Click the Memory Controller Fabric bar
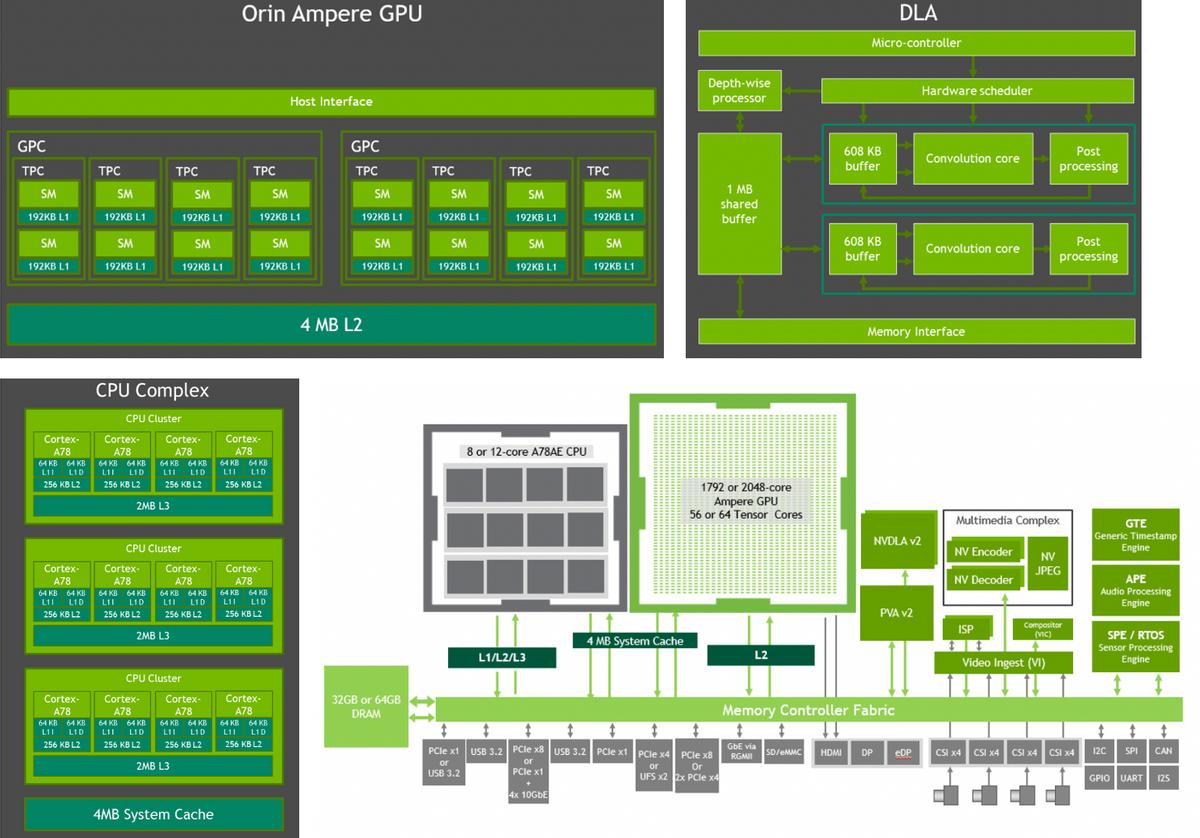Screen dimensions: 1200x838 pyautogui.click(x=790, y=710)
